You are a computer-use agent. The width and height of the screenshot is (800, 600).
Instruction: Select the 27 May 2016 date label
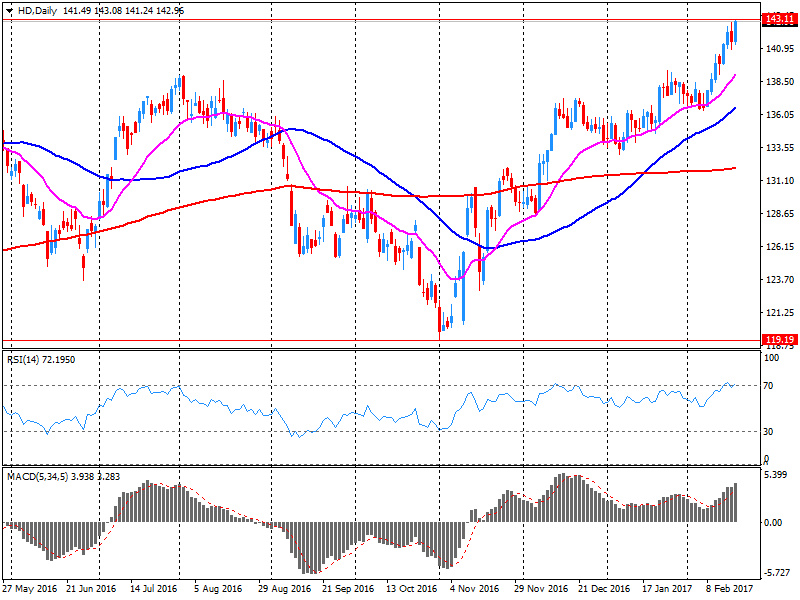[x=30, y=588]
